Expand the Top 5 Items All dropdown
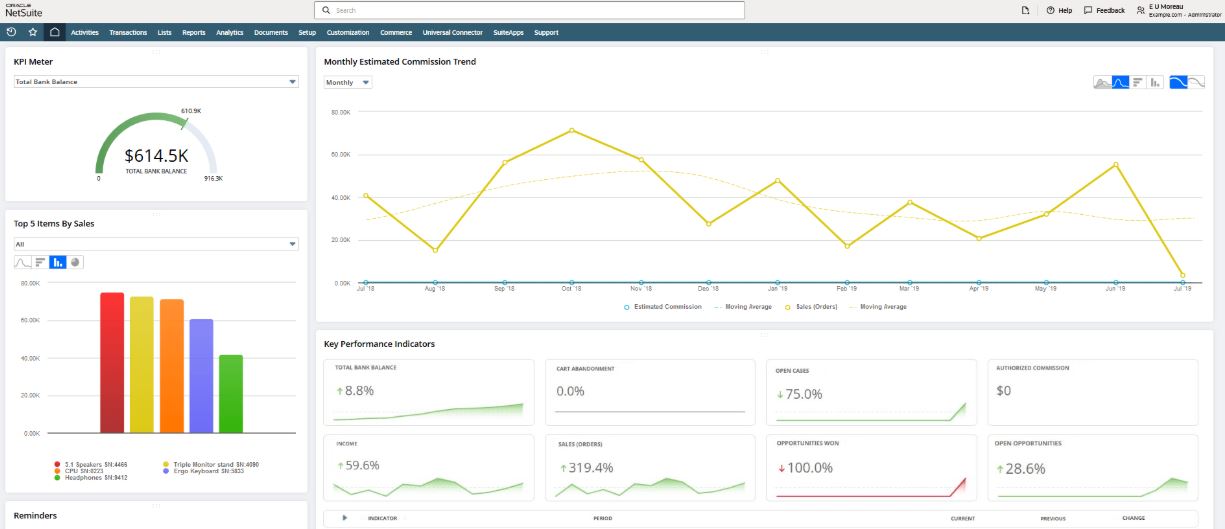 coord(156,243)
